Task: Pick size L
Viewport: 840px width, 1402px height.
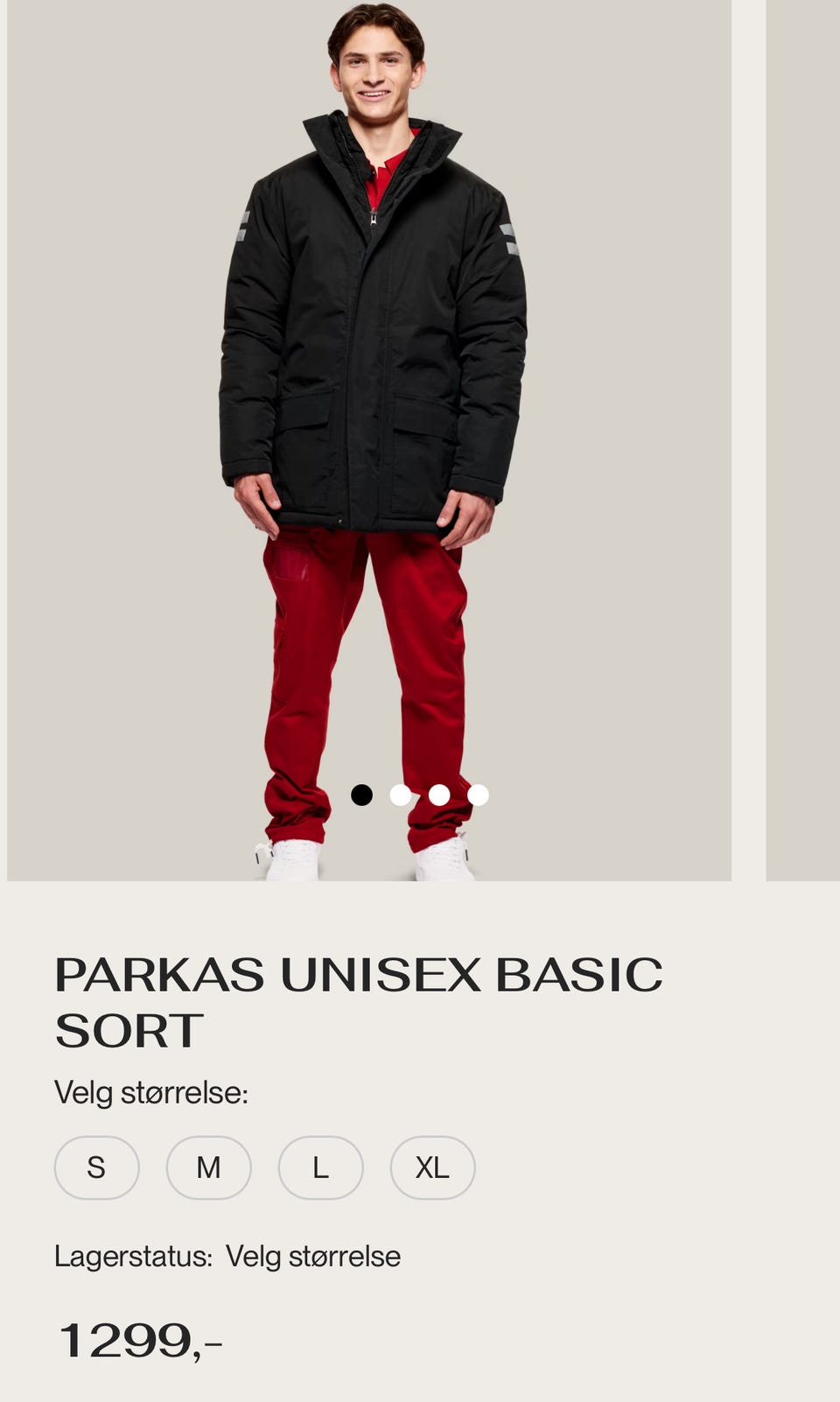Action: [x=320, y=1167]
